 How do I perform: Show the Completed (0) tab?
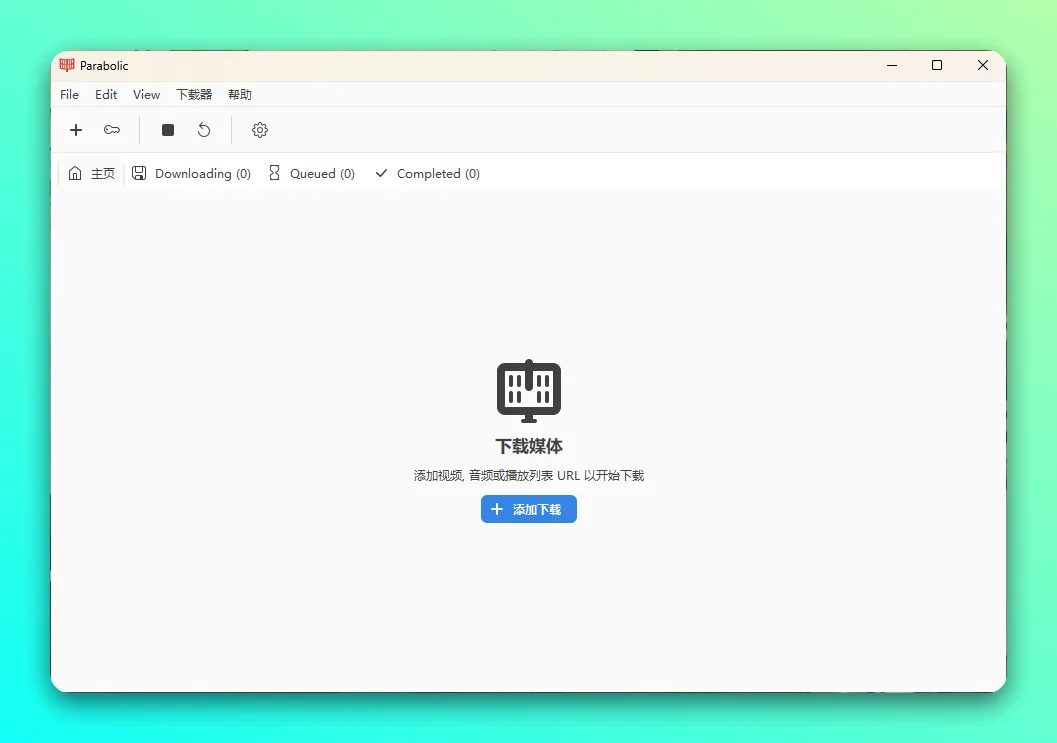tap(427, 174)
